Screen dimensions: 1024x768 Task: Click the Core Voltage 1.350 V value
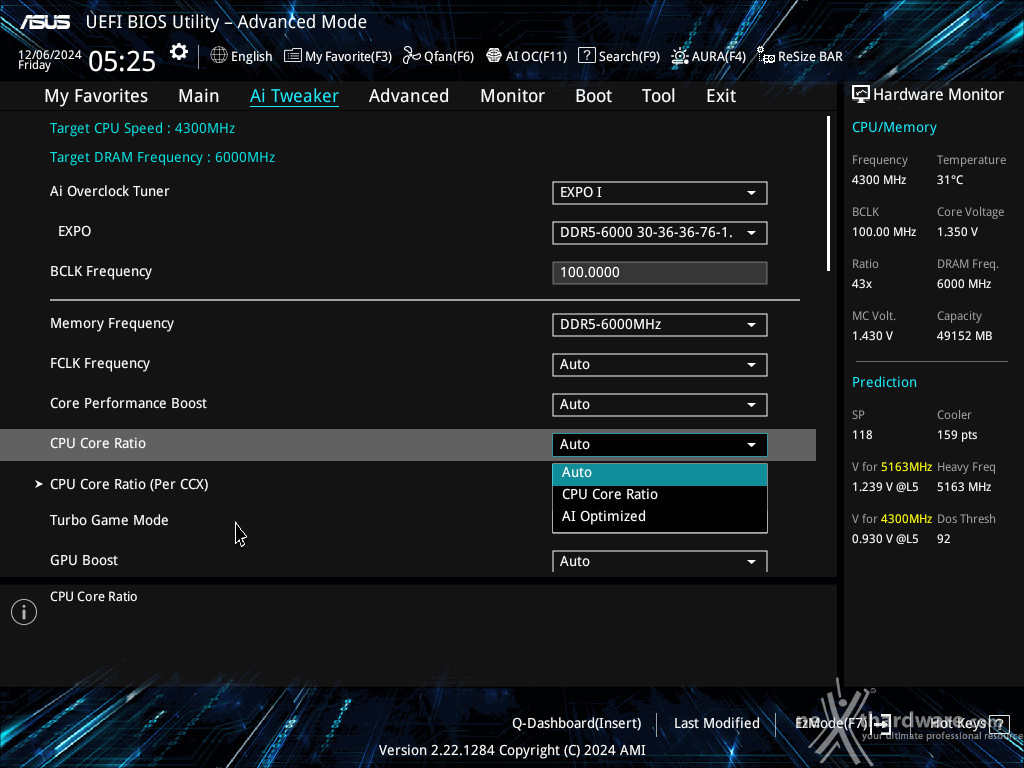(x=957, y=232)
